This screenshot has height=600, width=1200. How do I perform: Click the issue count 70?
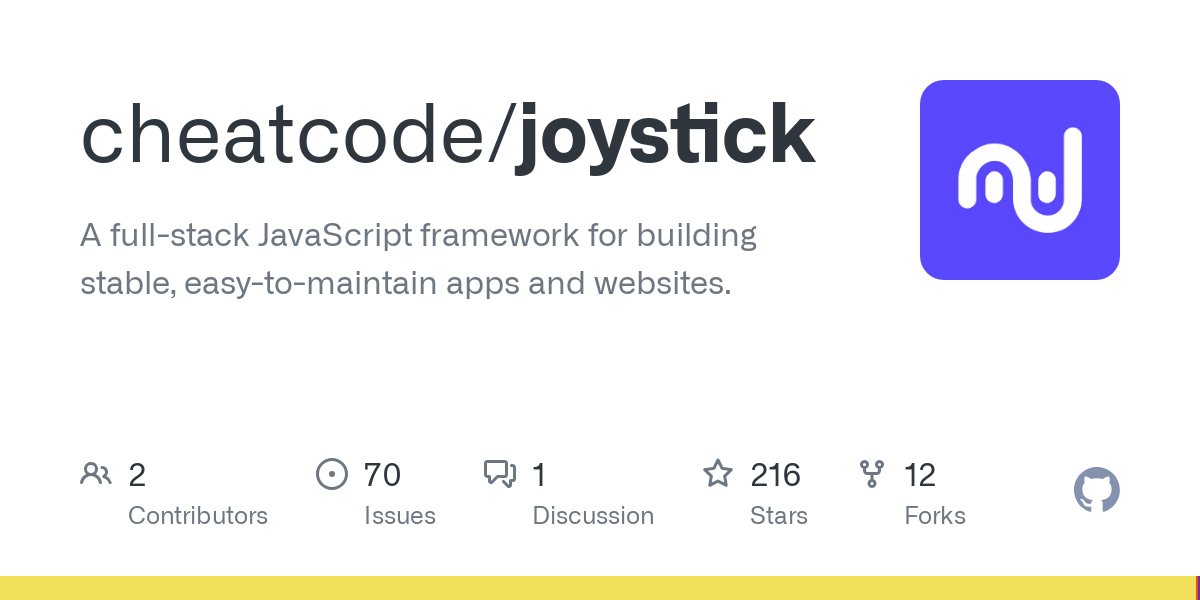tap(382, 475)
